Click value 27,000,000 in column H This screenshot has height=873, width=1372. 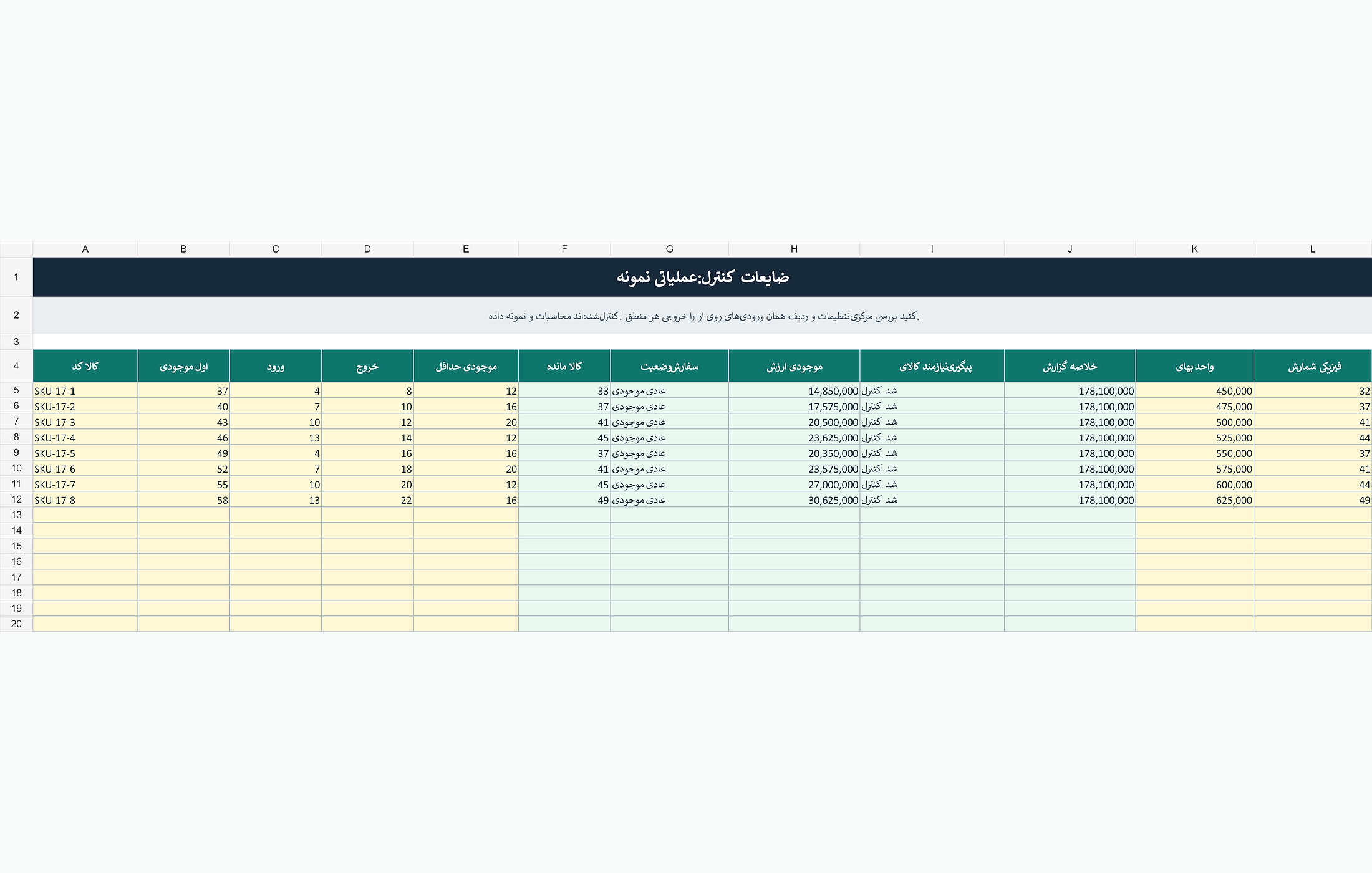pyautogui.click(x=794, y=484)
